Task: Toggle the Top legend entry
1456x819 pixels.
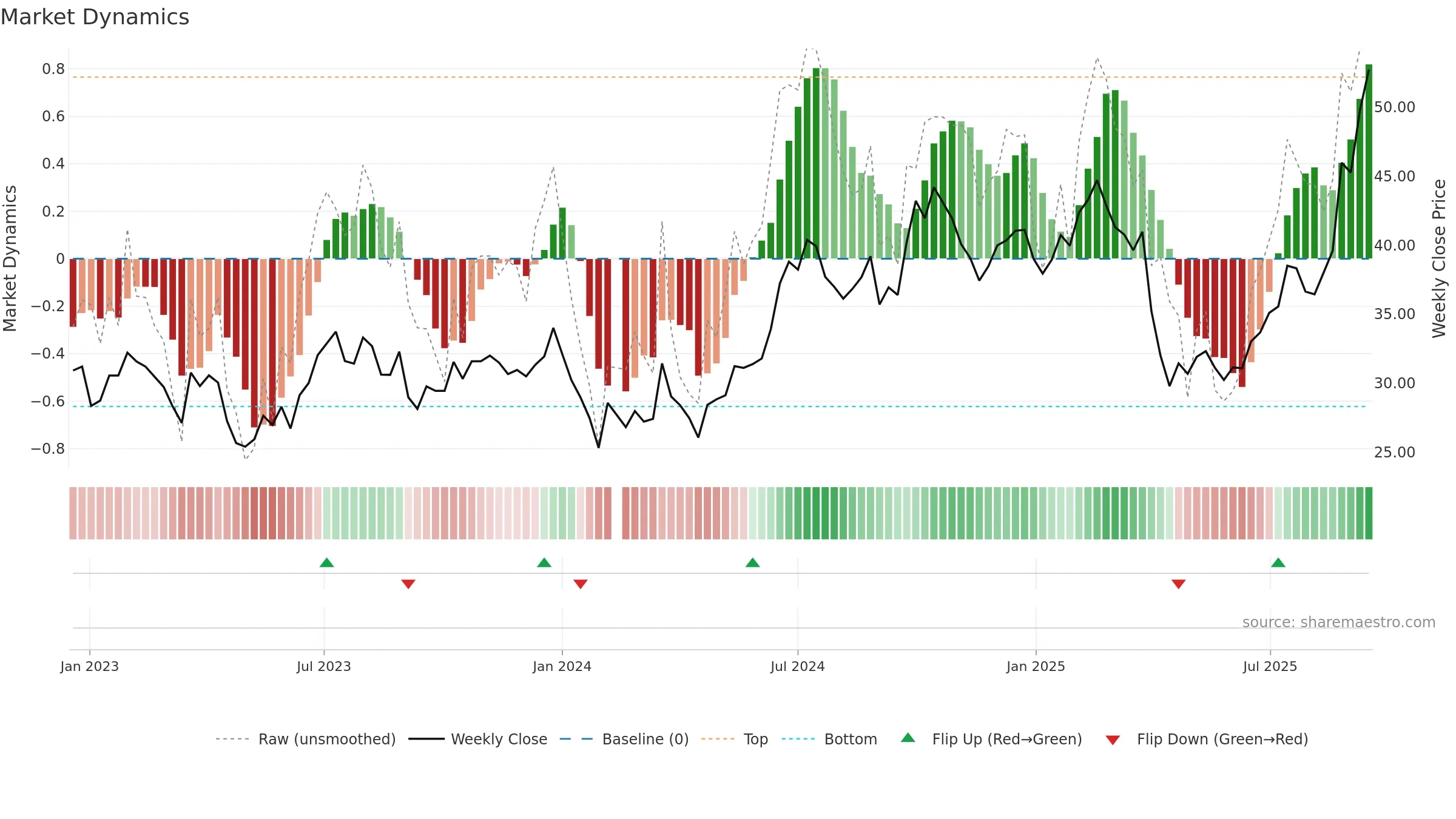Action: 735,739
